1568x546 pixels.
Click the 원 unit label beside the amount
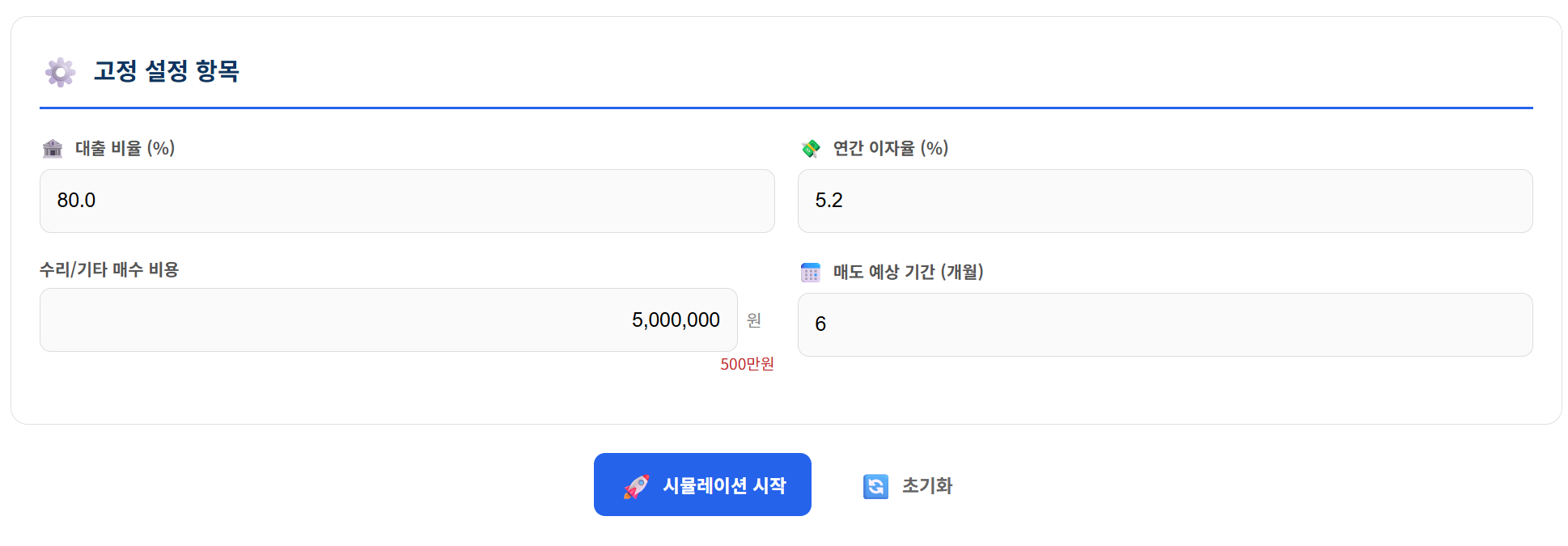[756, 320]
